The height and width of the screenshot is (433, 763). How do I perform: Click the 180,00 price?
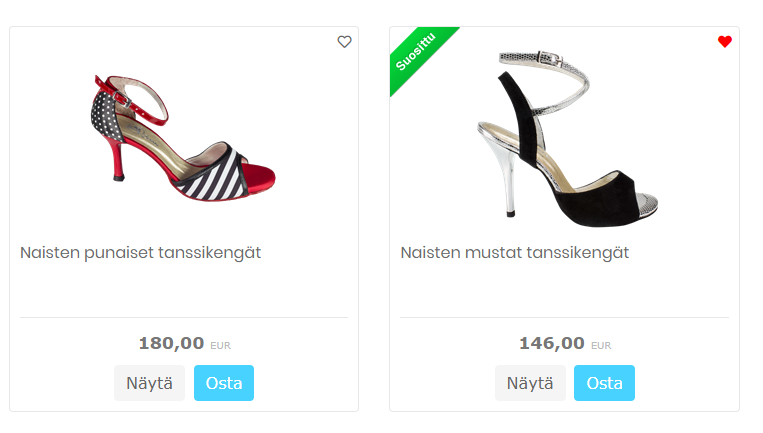click(171, 344)
